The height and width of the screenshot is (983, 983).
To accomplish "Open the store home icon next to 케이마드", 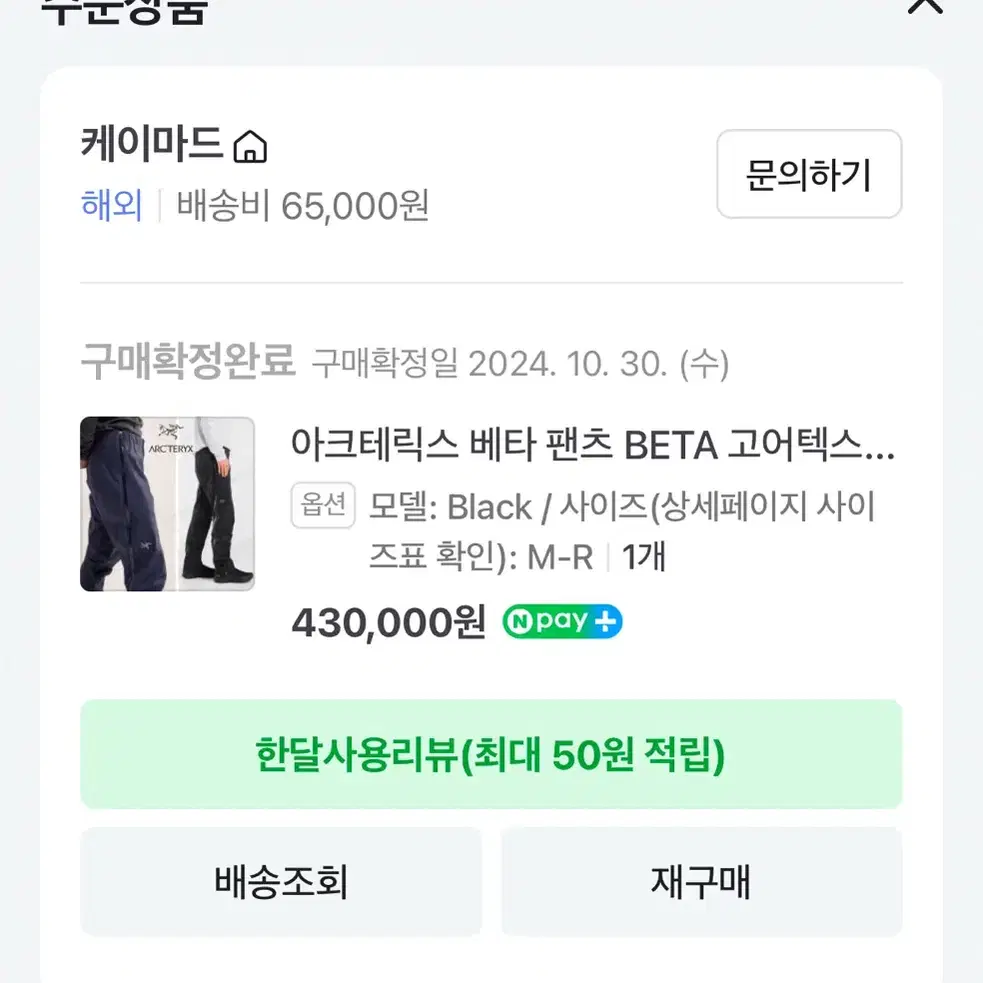I will 250,146.
